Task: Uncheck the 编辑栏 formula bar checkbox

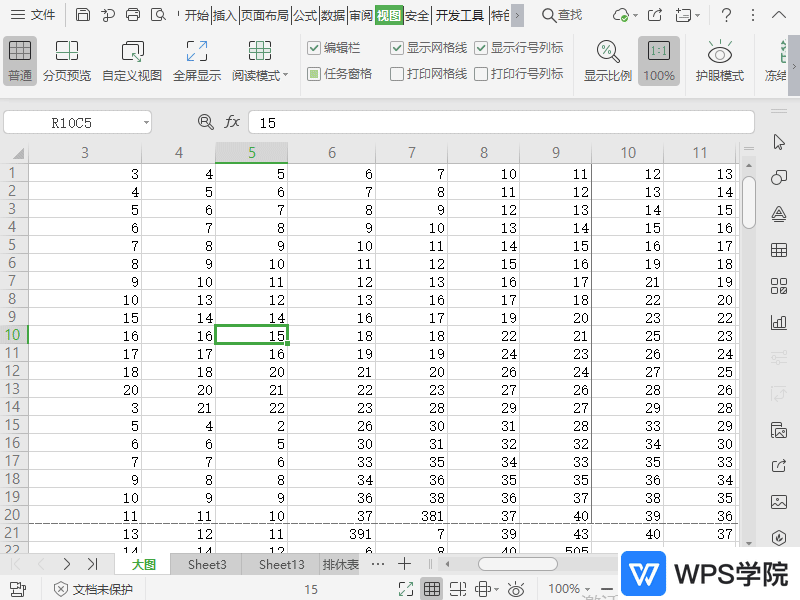Action: pos(314,48)
